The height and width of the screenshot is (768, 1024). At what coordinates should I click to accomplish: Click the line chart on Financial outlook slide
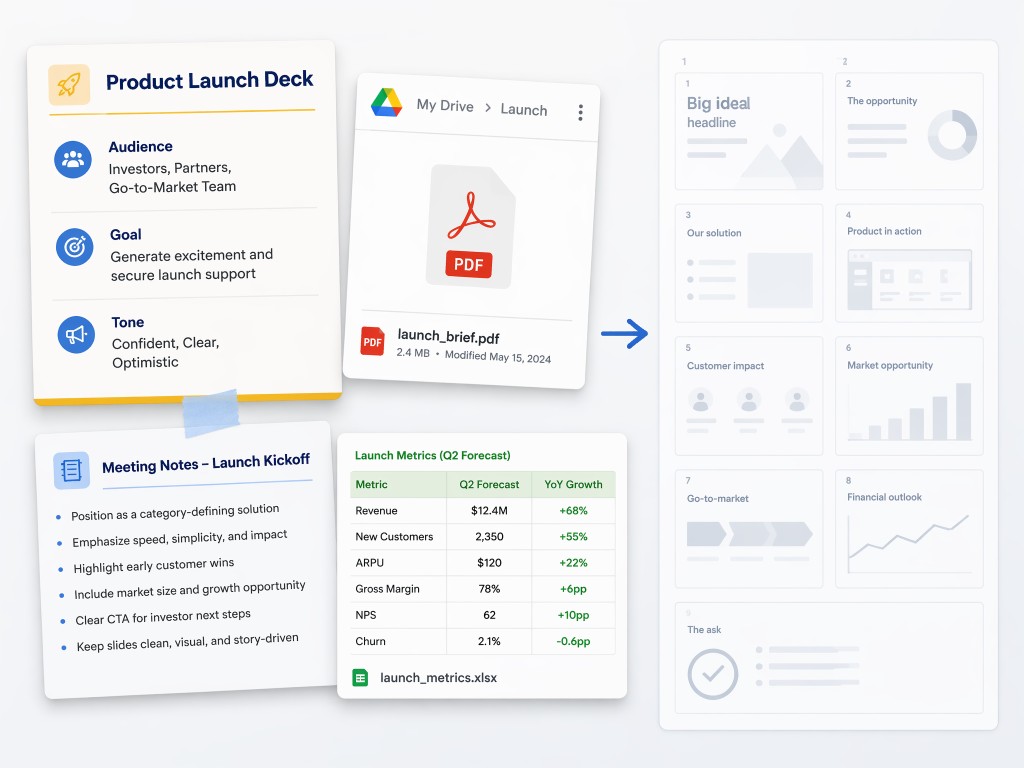pos(908,543)
